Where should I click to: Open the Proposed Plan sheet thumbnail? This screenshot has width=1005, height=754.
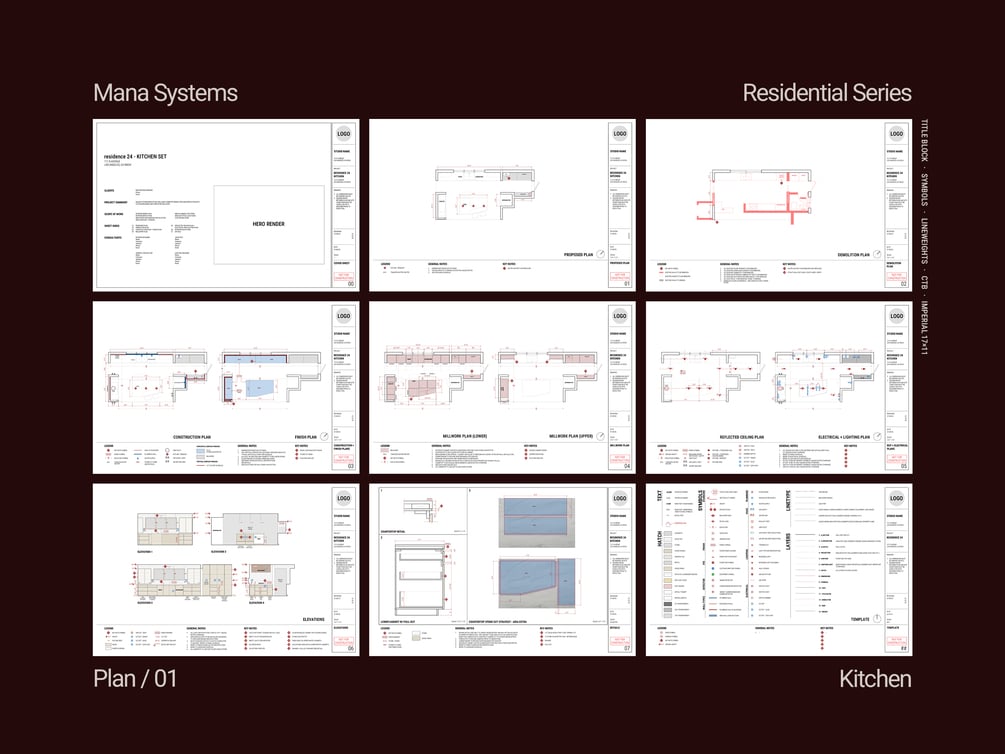tap(502, 205)
